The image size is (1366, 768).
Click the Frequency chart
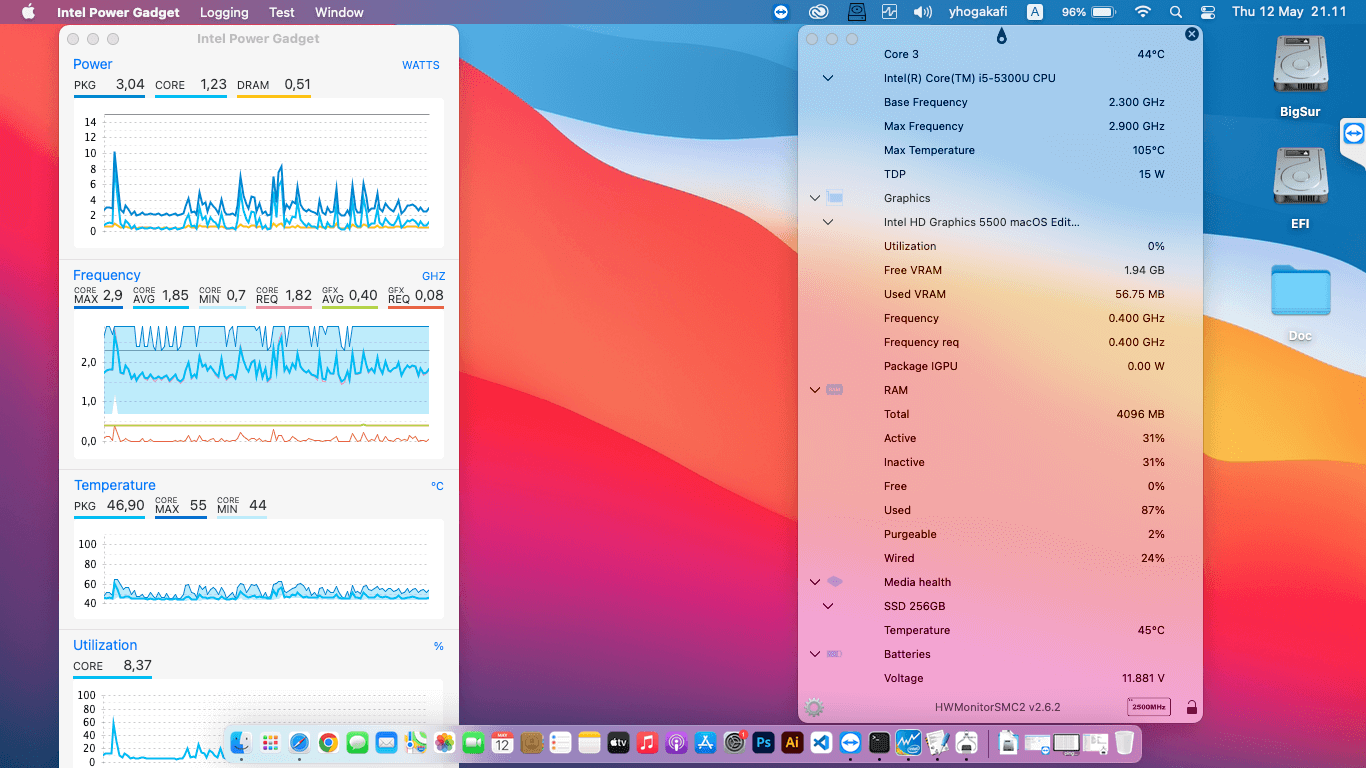click(259, 383)
